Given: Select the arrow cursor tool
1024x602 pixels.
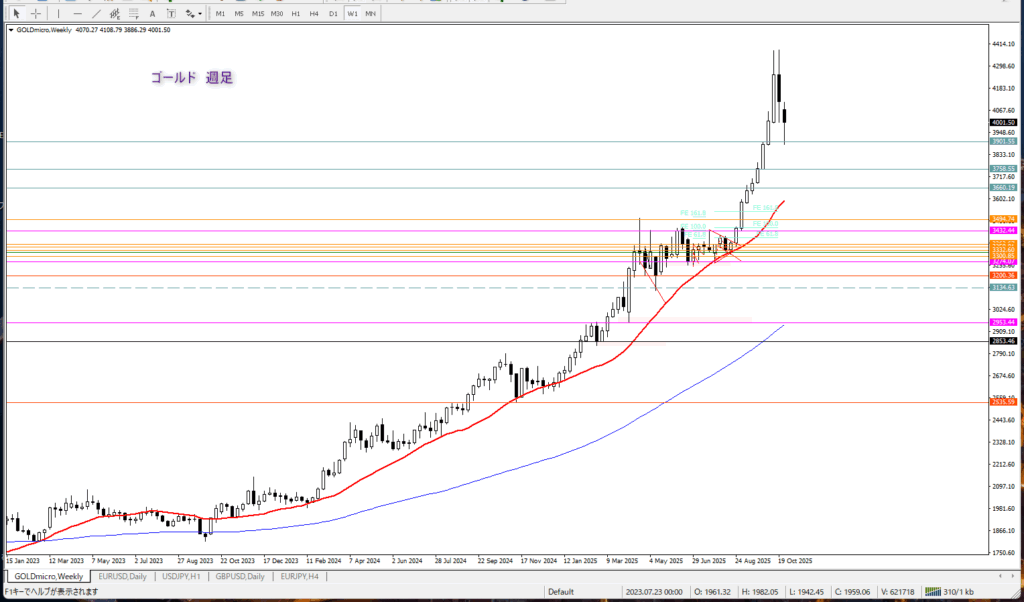Looking at the screenshot, I should point(16,13).
